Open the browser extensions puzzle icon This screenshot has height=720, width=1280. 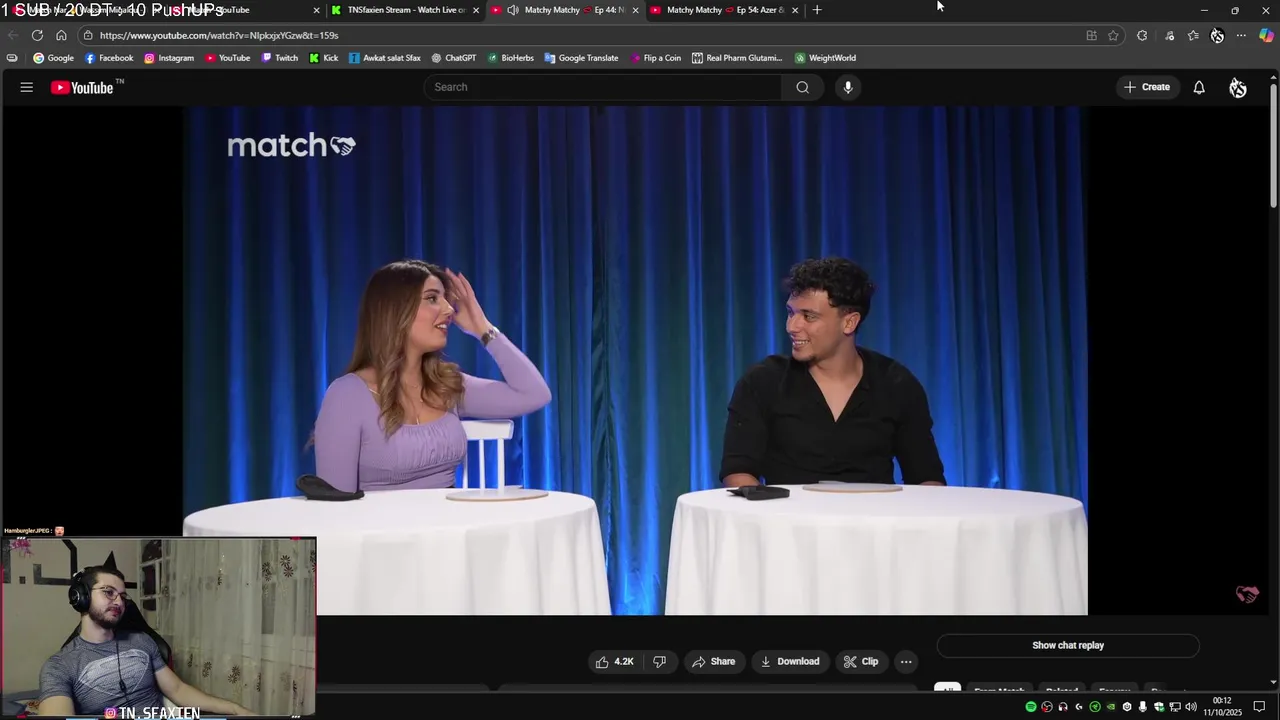(1142, 35)
